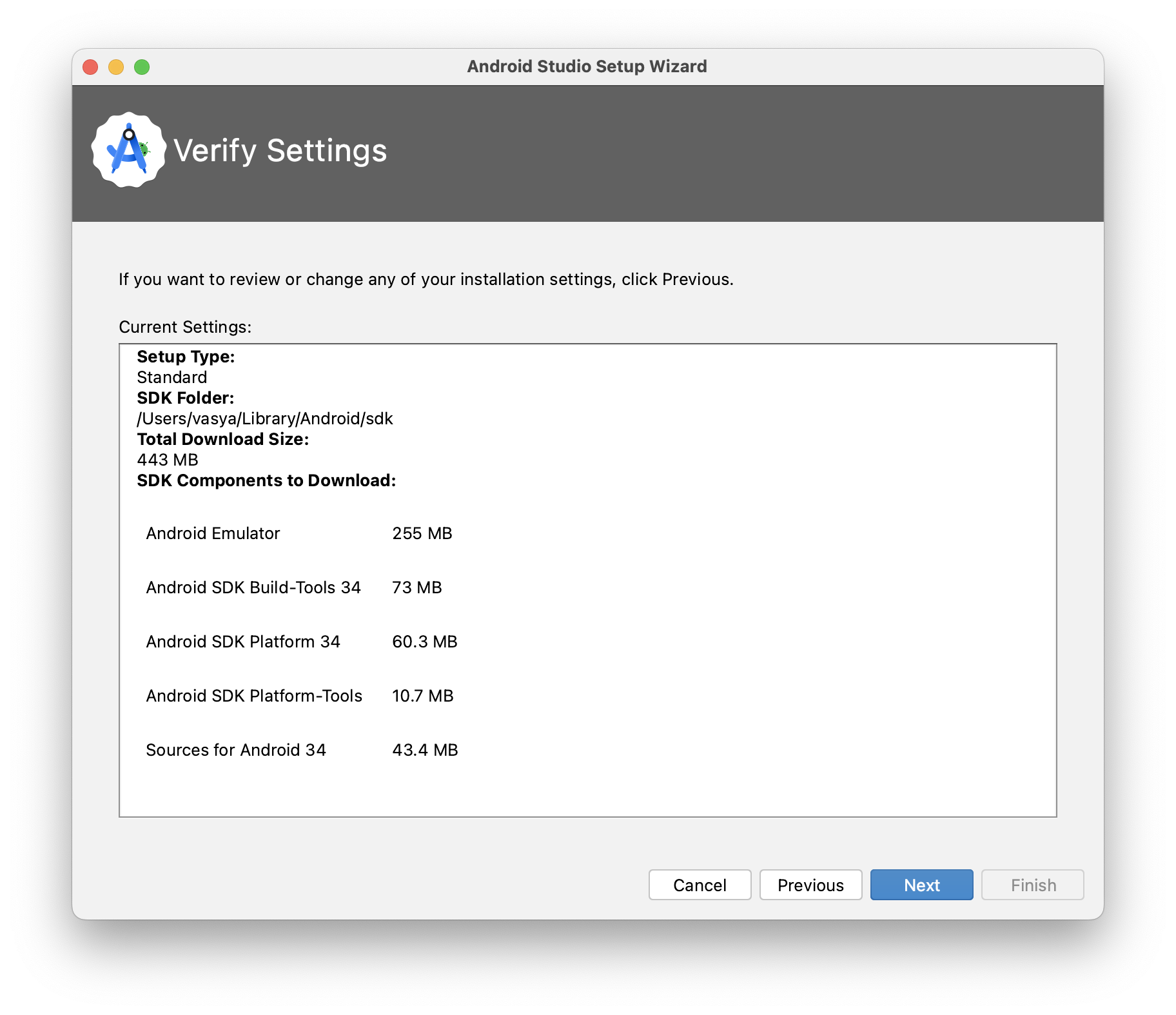
Task: Click the Current Settings label
Action: point(185,327)
